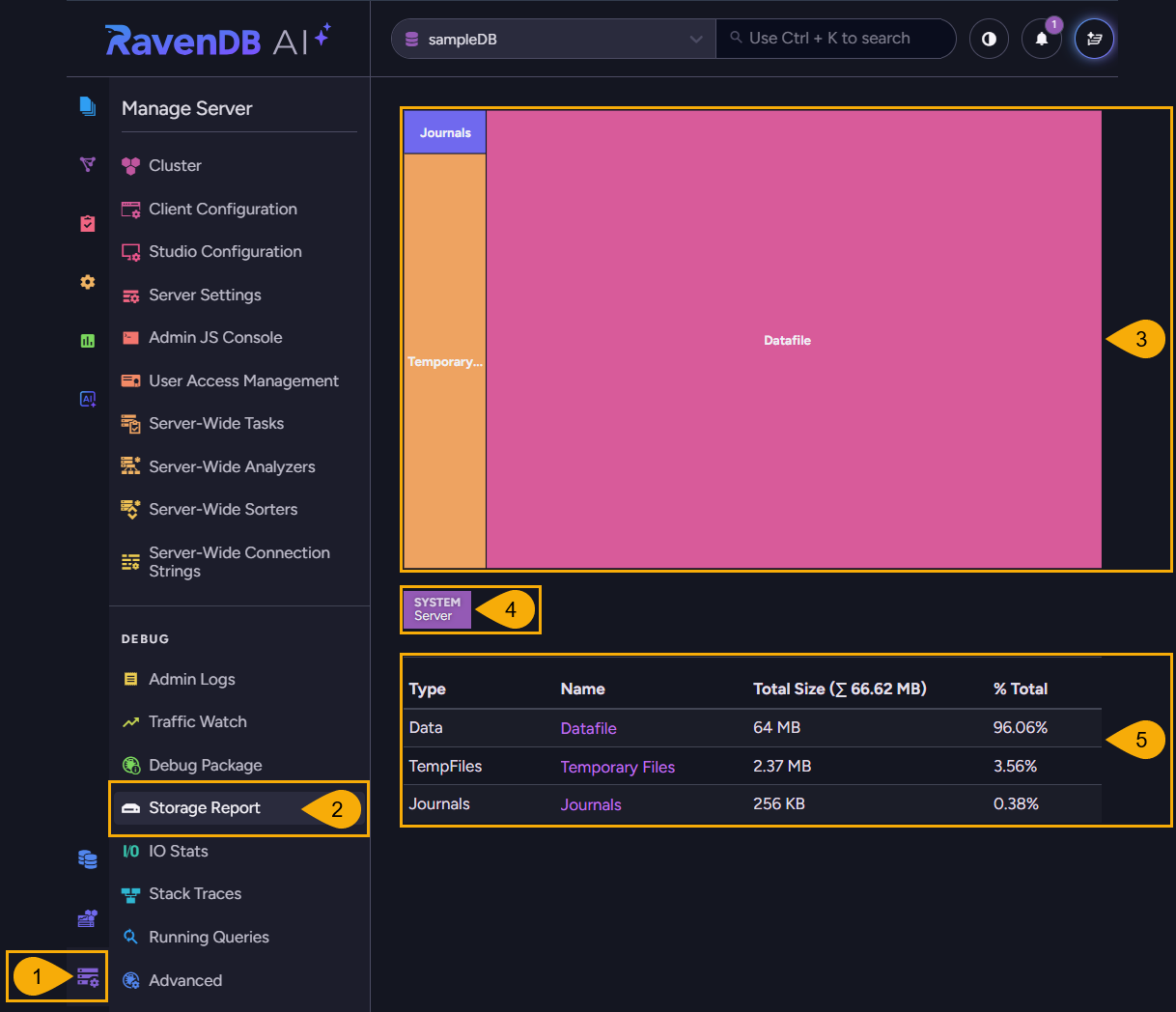Click the pink Datafile treemap block
The width and height of the screenshot is (1176, 1012).
[x=794, y=339]
